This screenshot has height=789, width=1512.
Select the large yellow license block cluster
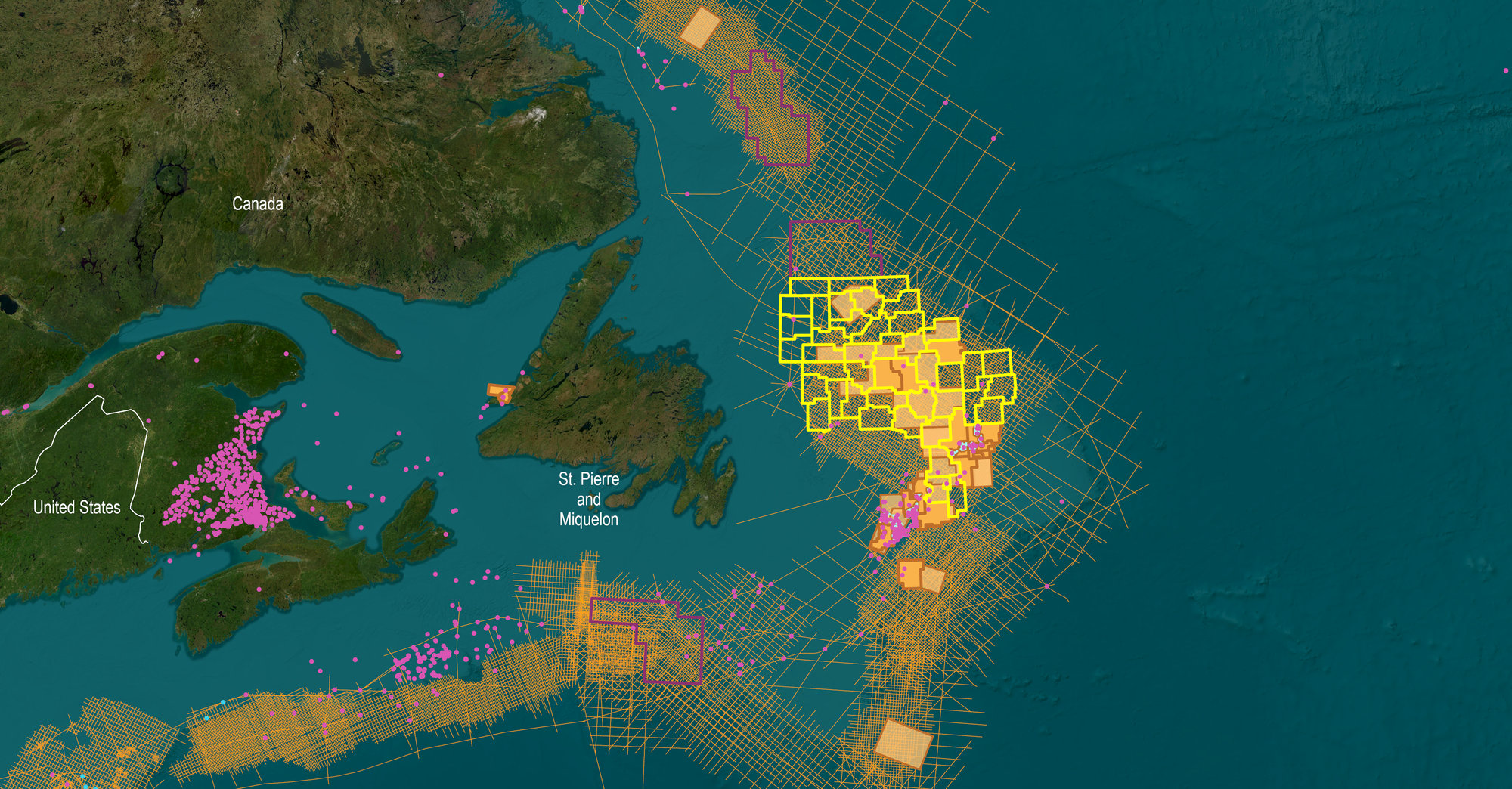coord(892,363)
